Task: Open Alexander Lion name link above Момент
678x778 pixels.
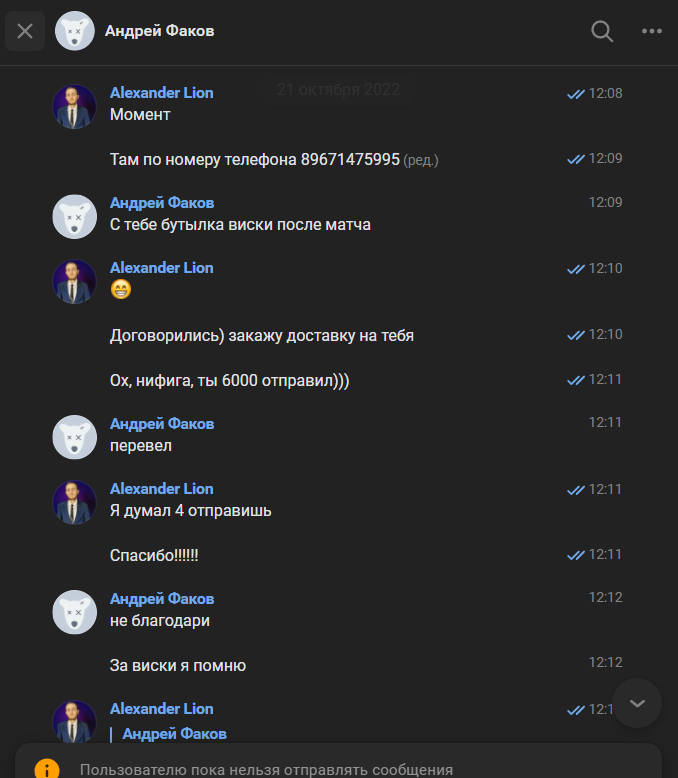Action: [162, 93]
